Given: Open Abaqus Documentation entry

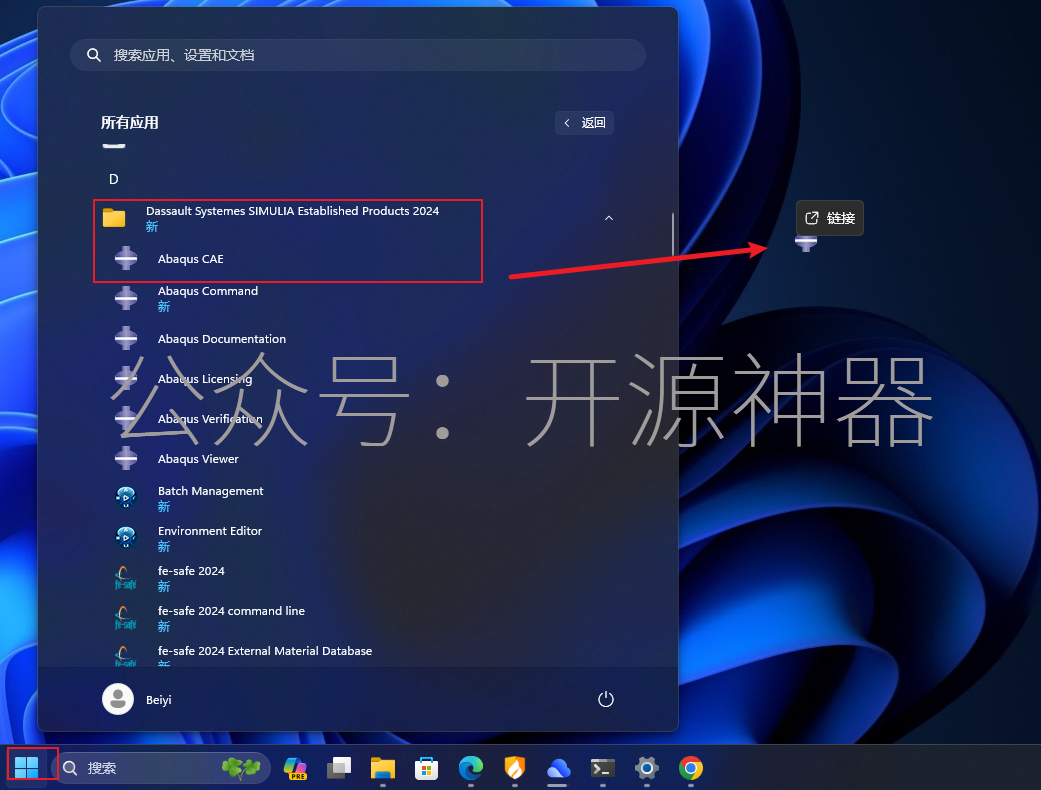Looking at the screenshot, I should [x=359, y=339].
